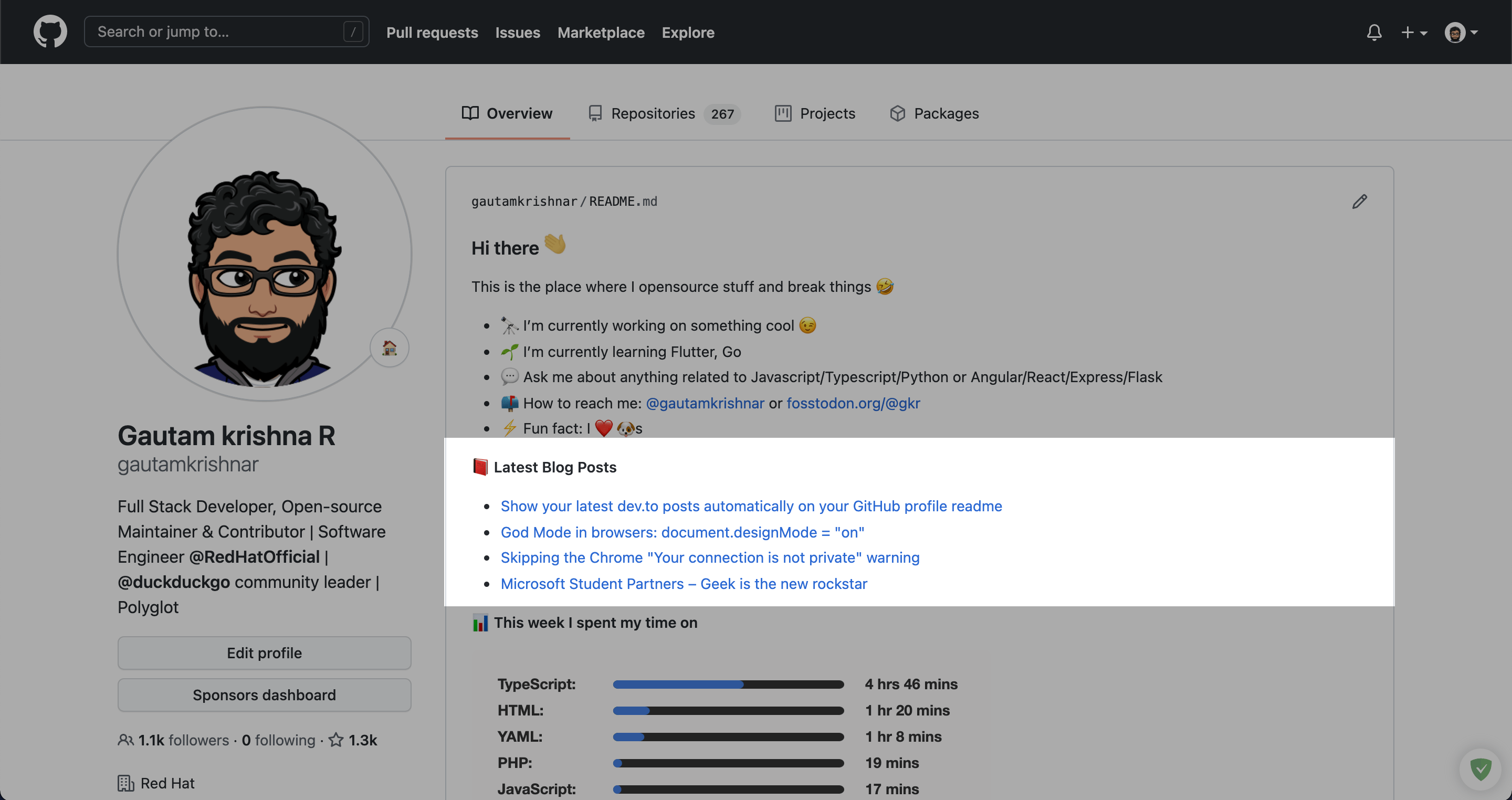
Task: Open the notifications bell
Action: pyautogui.click(x=1374, y=32)
